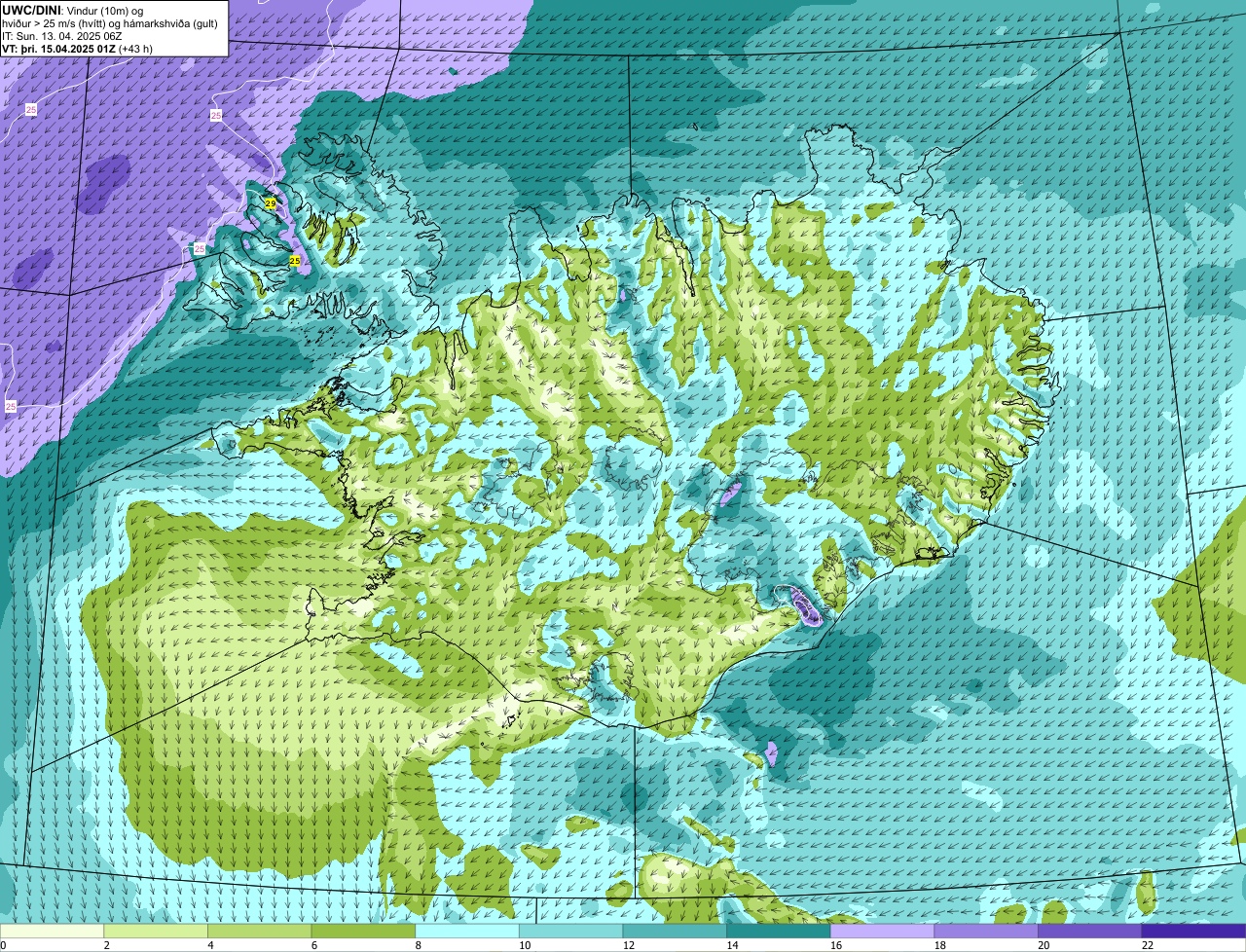Select the light yellow-green 2–4 legend swatch
Screen dimensions: 1246x952
click(x=156, y=931)
